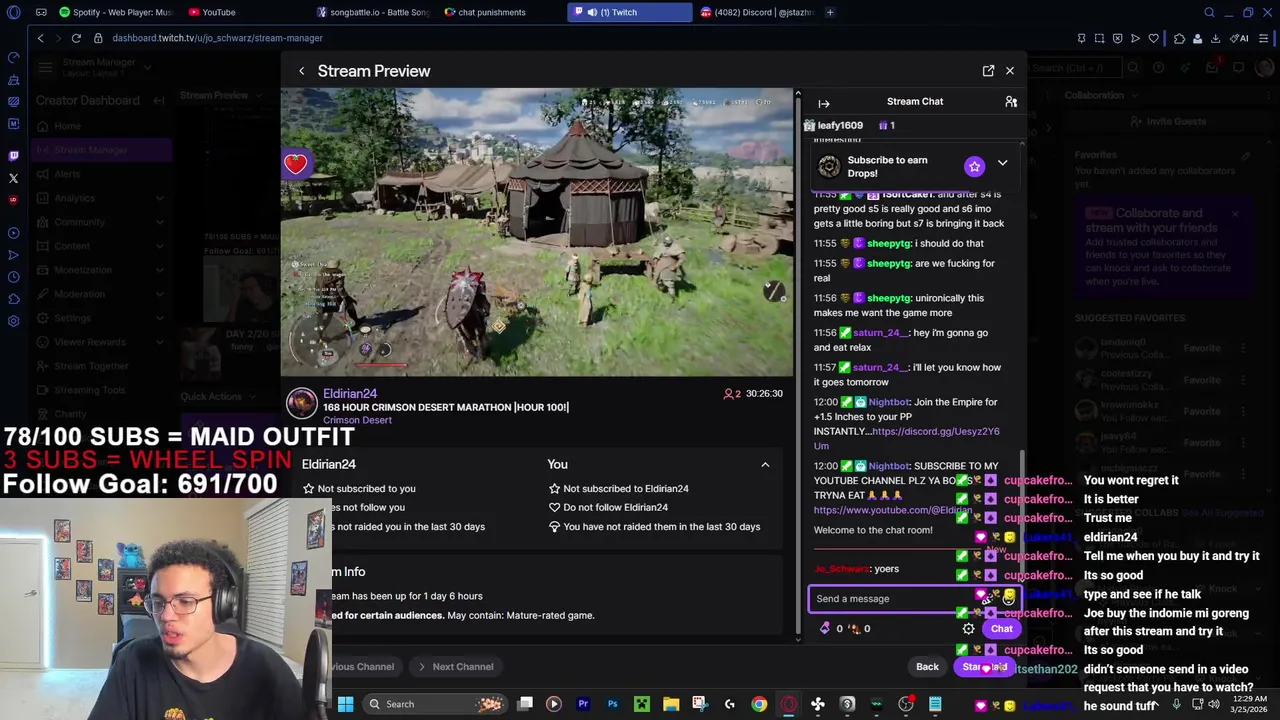
Task: Collapse the Creator Dashboard sidebar arrow
Action: [159, 100]
